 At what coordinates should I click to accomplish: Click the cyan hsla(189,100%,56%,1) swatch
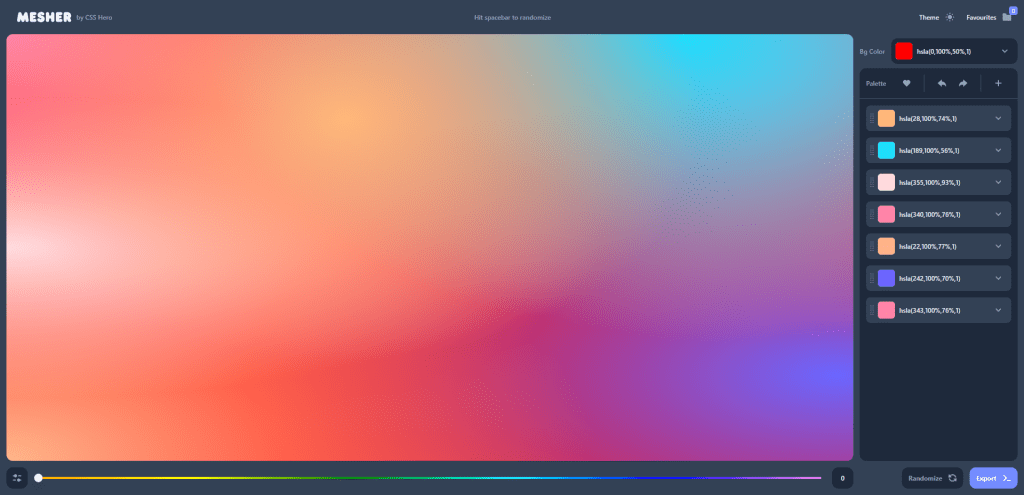click(886, 150)
